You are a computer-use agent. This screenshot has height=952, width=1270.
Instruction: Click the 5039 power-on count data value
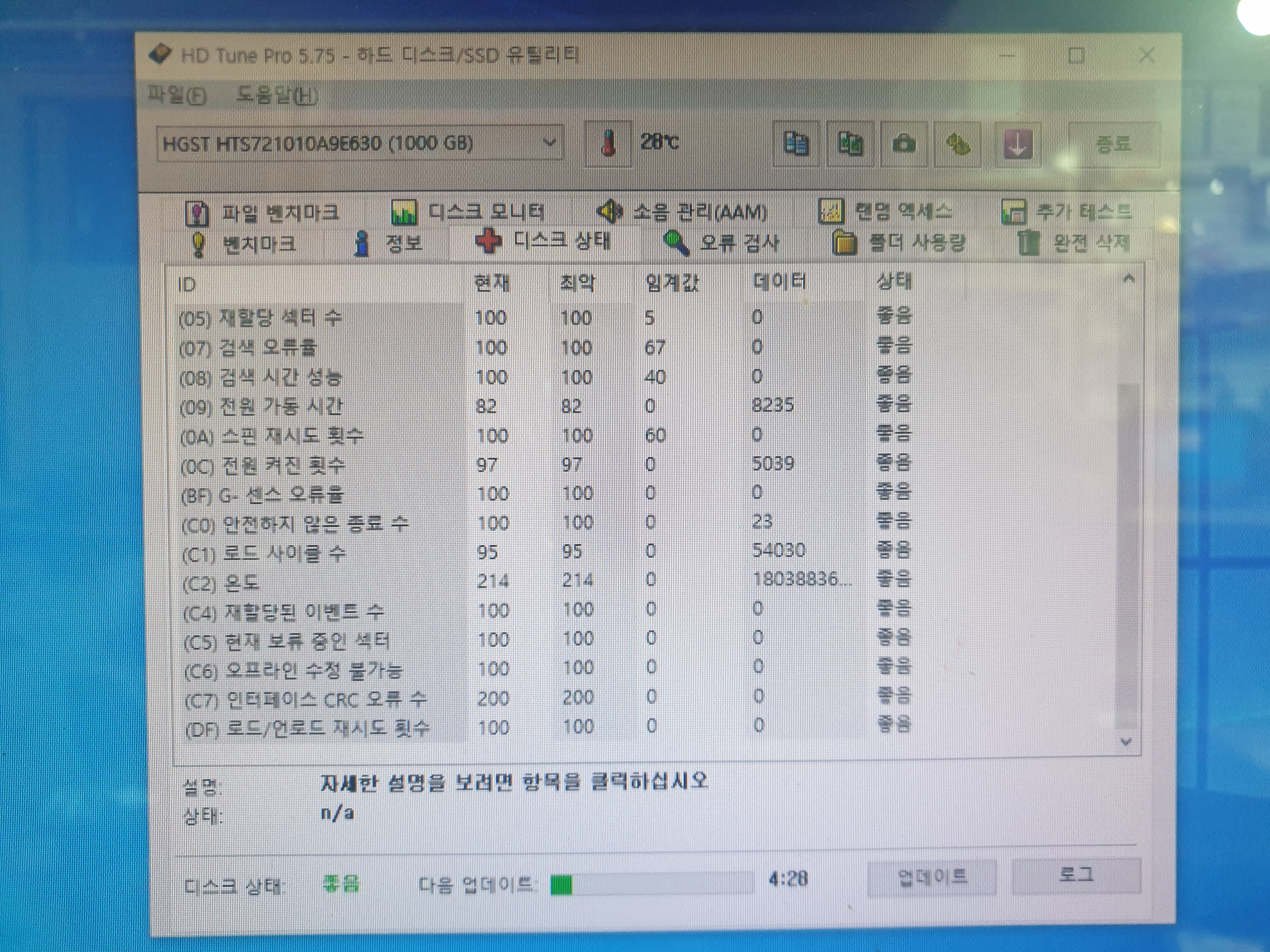773,463
